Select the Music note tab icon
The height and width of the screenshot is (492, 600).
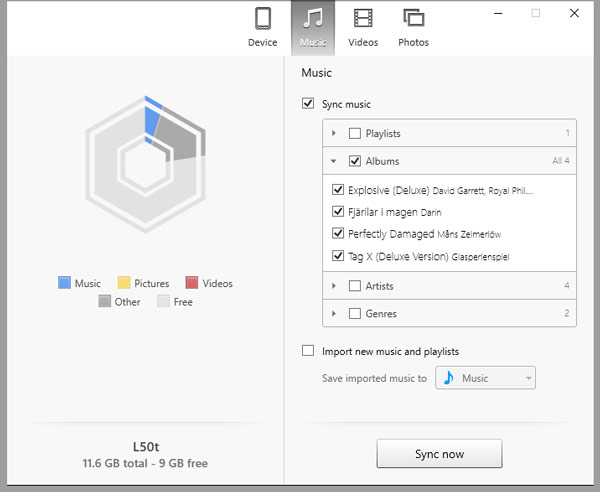coord(313,19)
